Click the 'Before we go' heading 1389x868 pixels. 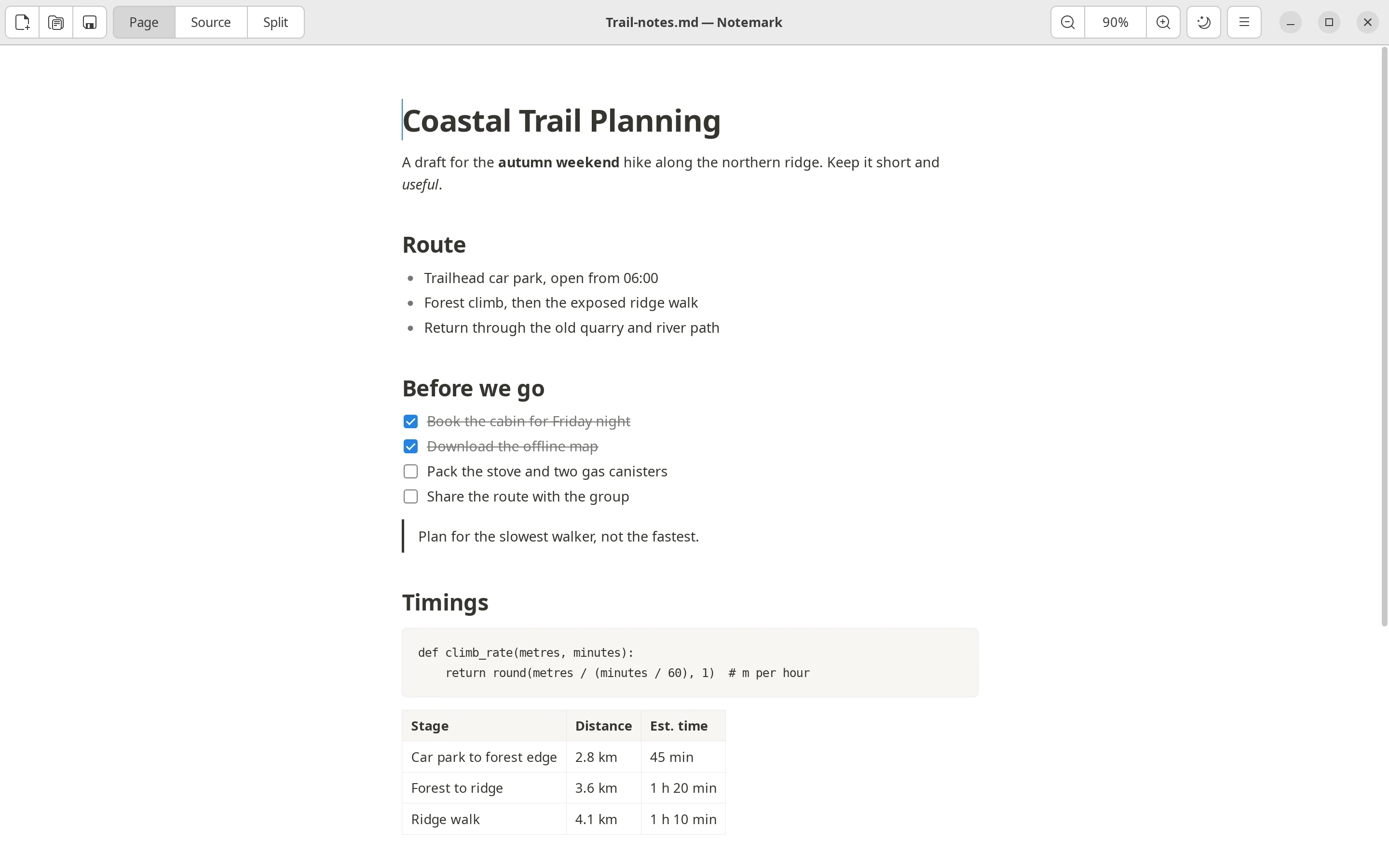(474, 389)
